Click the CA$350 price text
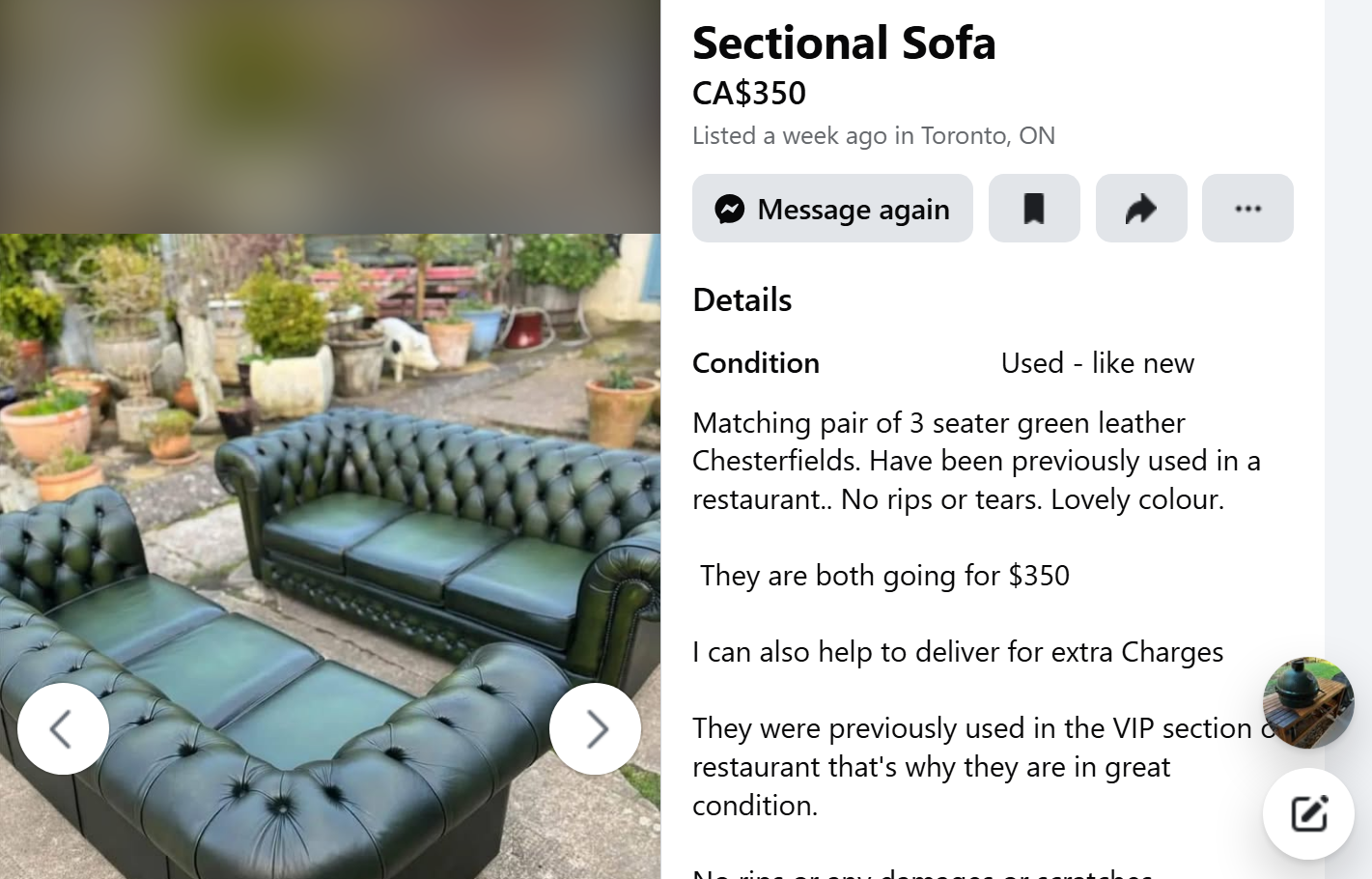Screen dimensions: 1372x879 (x=749, y=94)
